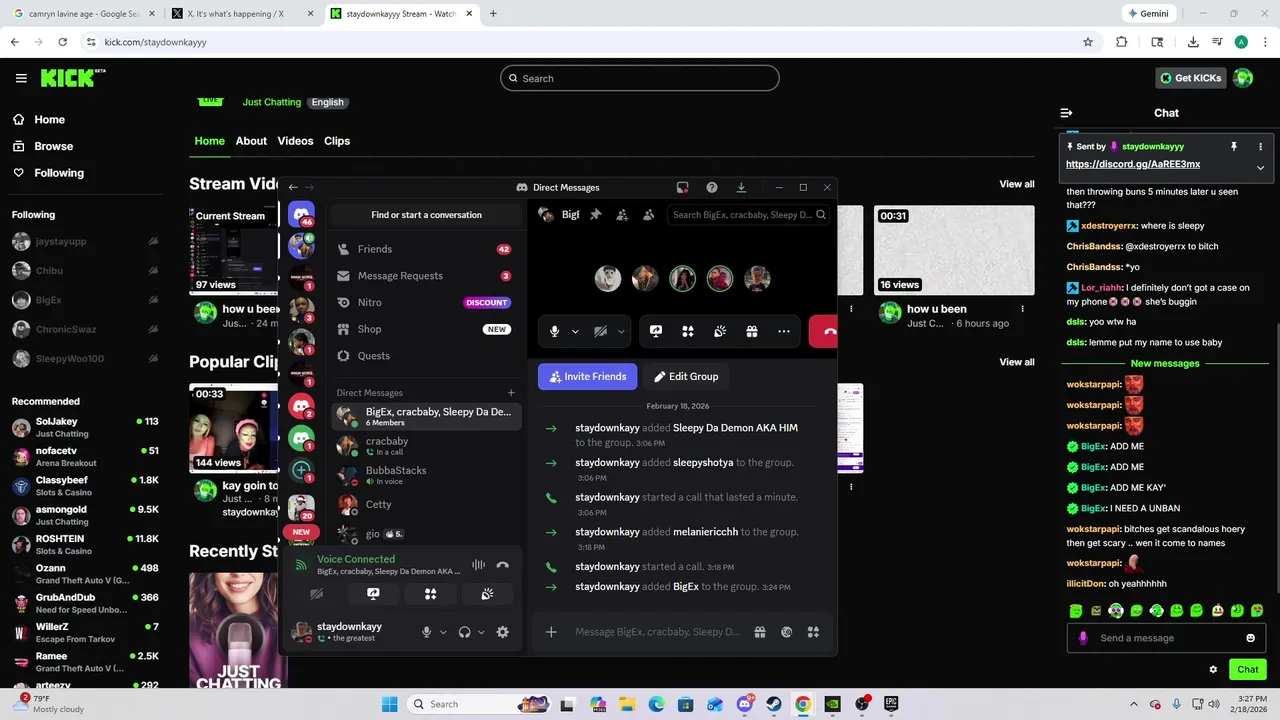Click Discord message input field

tap(658, 632)
